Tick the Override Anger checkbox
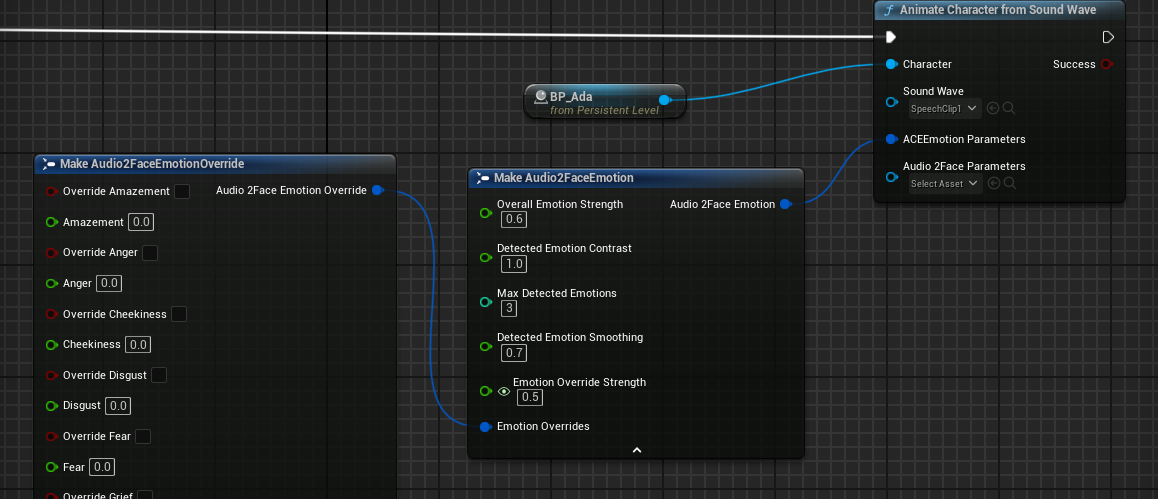This screenshot has width=1158, height=499. [x=150, y=253]
